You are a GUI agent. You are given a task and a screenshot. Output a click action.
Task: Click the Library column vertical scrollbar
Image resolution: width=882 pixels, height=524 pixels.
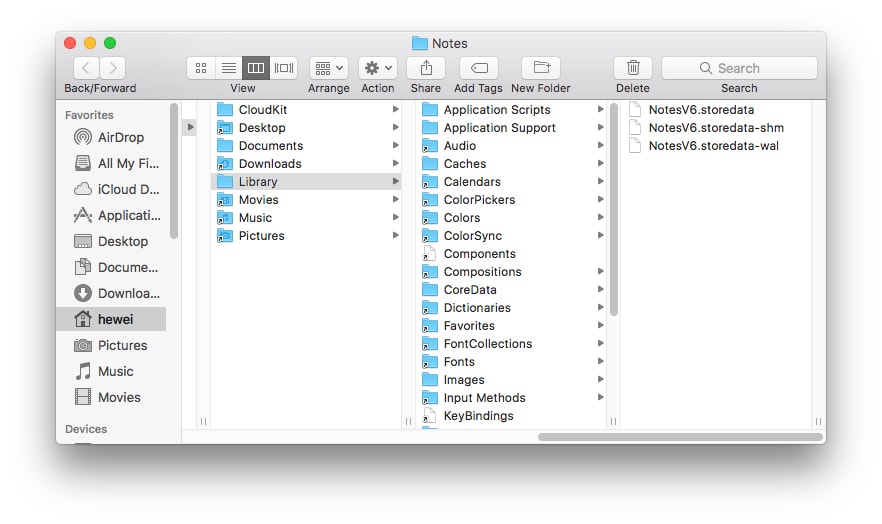pyautogui.click(x=614, y=209)
